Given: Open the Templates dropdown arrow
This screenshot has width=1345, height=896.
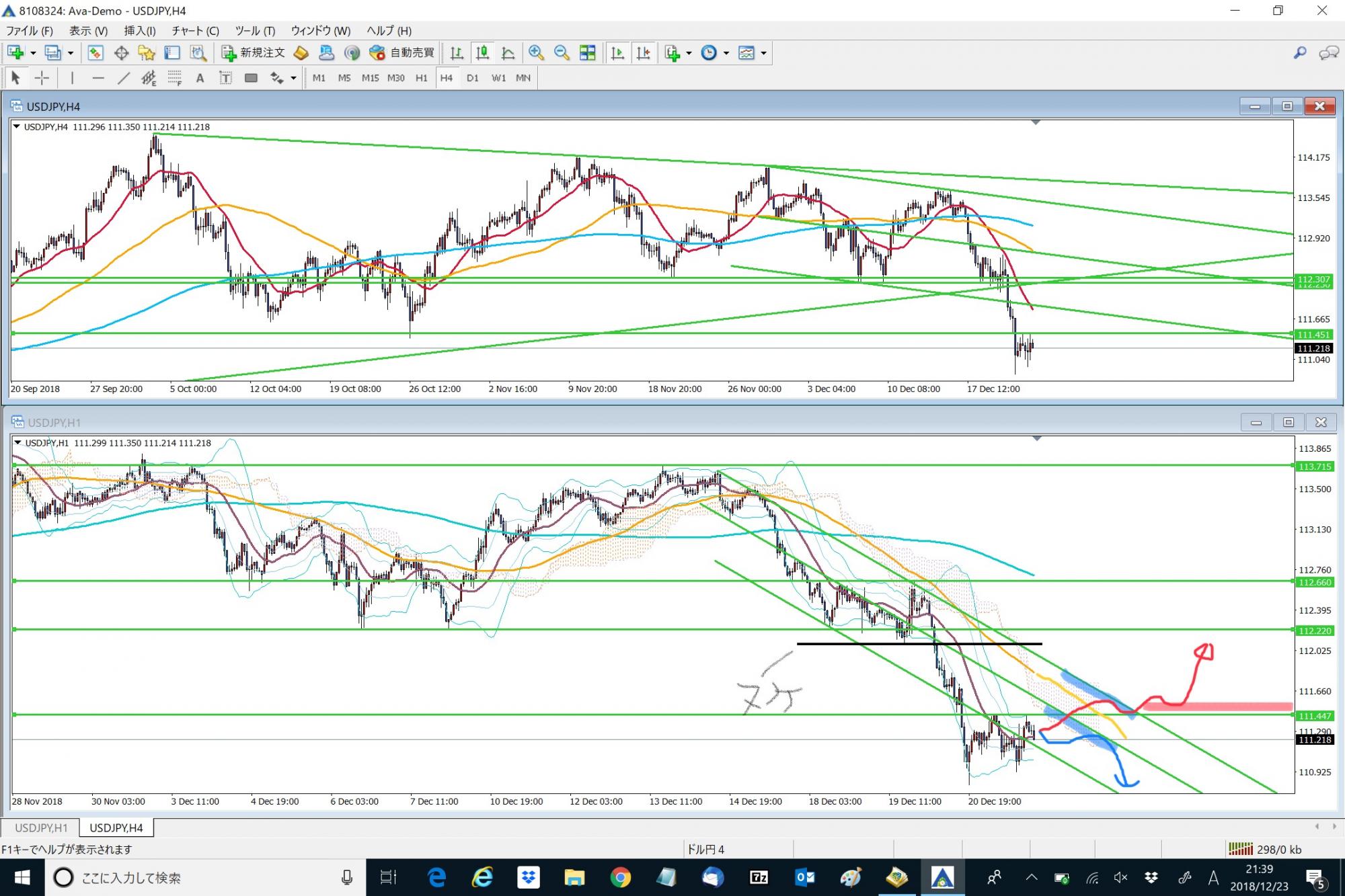Looking at the screenshot, I should [763, 53].
